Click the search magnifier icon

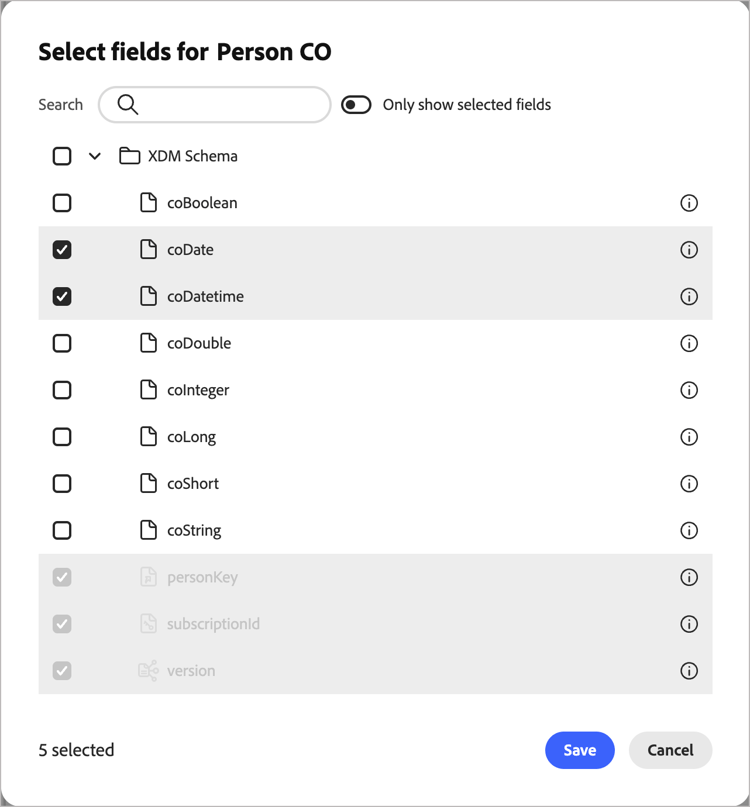[126, 104]
